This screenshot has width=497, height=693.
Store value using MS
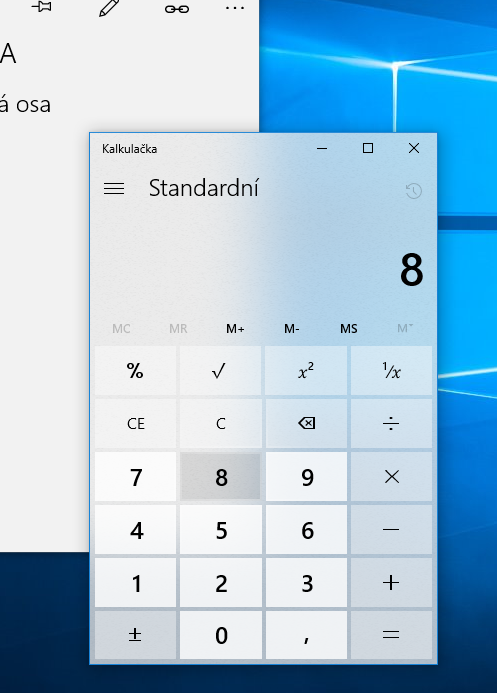(349, 328)
